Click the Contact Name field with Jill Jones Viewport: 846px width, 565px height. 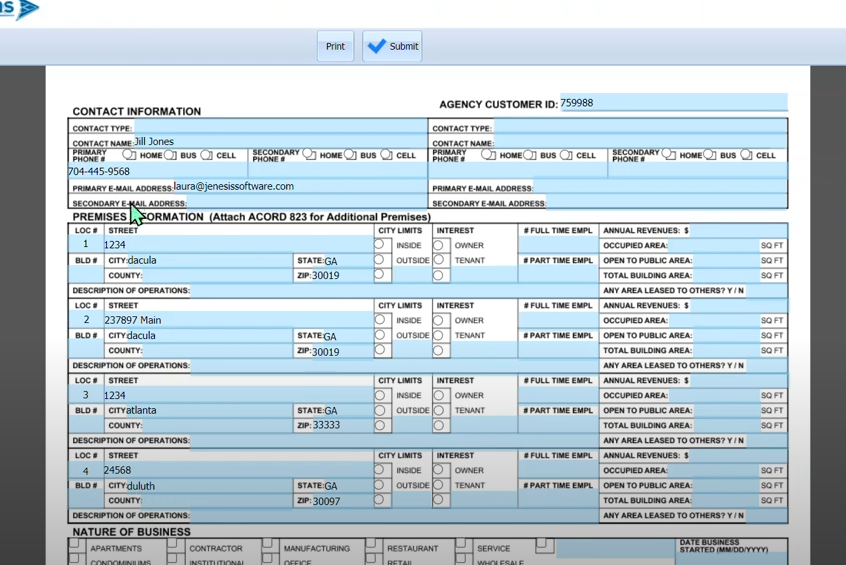pyautogui.click(x=280, y=141)
